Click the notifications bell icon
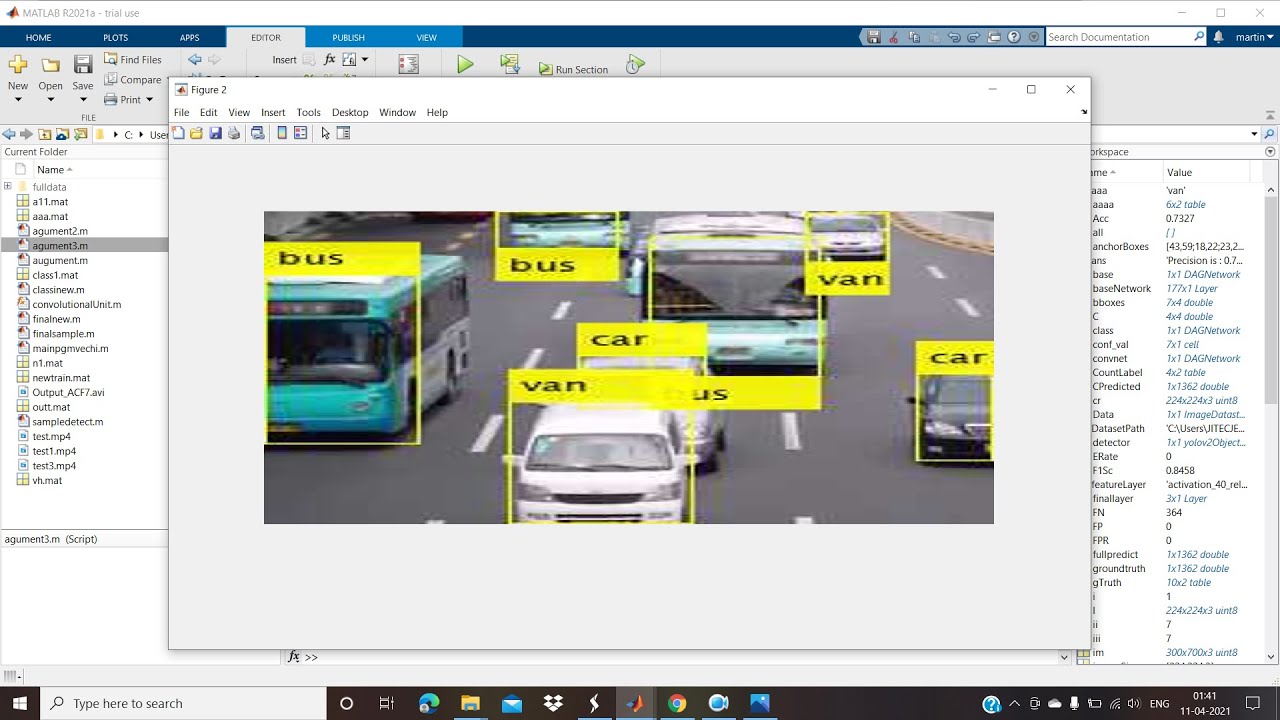 pyautogui.click(x=1218, y=37)
